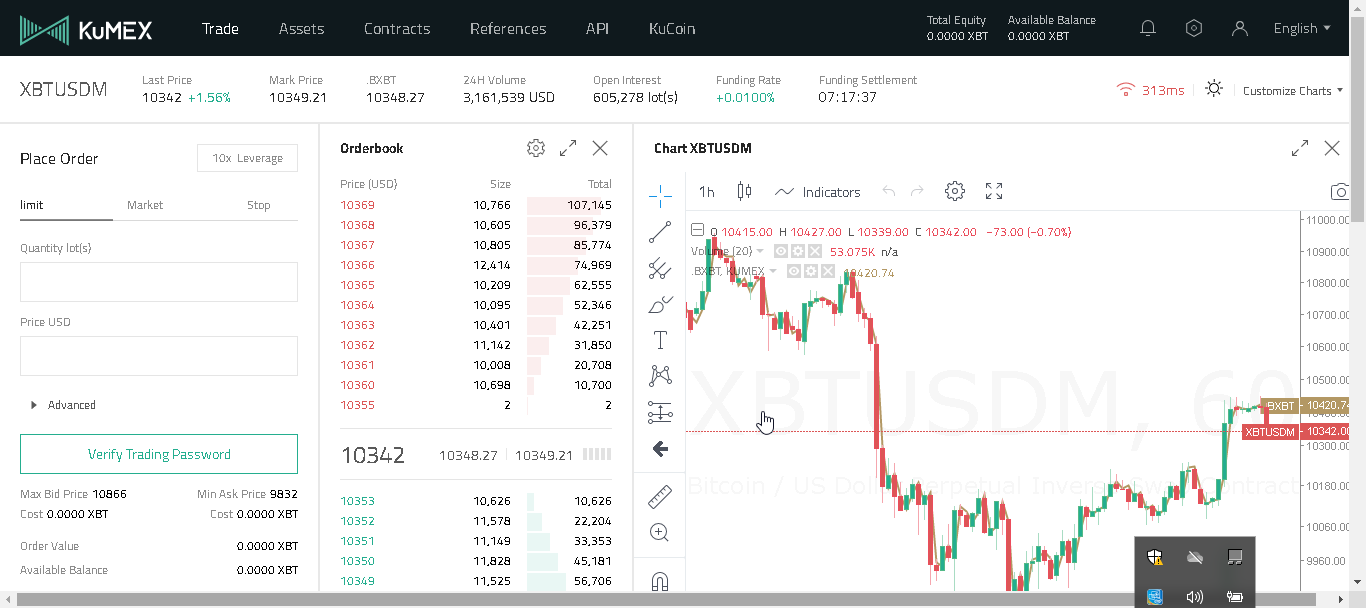This screenshot has width=1366, height=608.
Task: Open candlestick chart style selector
Action: (743, 191)
